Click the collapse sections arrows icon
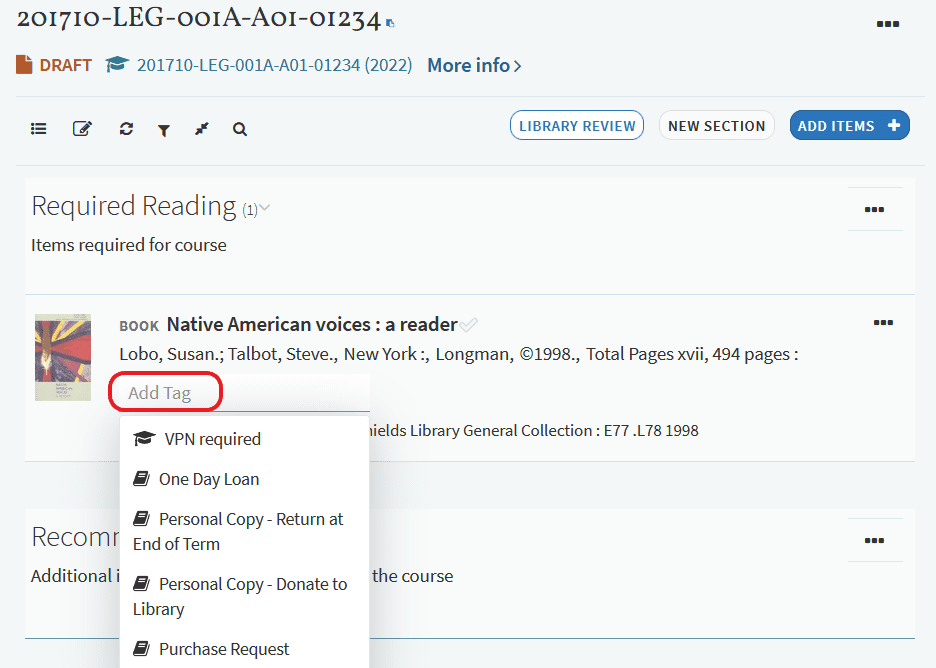 (202, 129)
